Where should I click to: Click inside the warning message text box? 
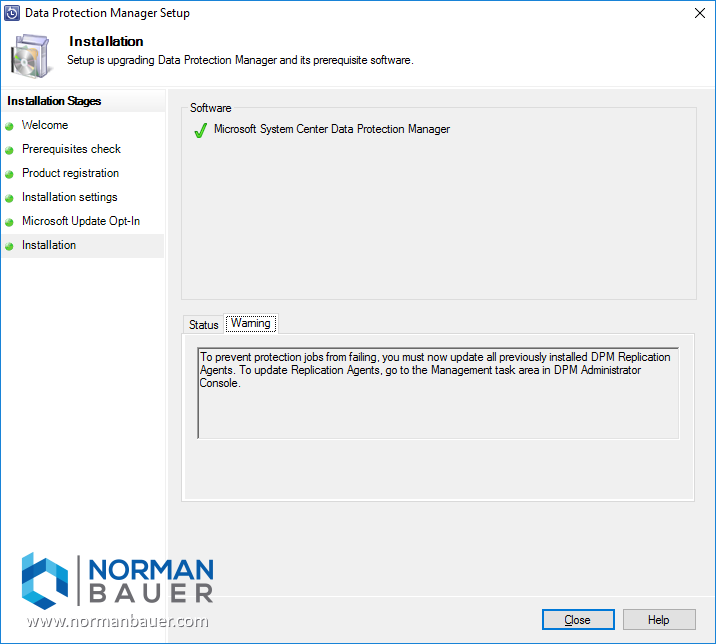(x=438, y=393)
